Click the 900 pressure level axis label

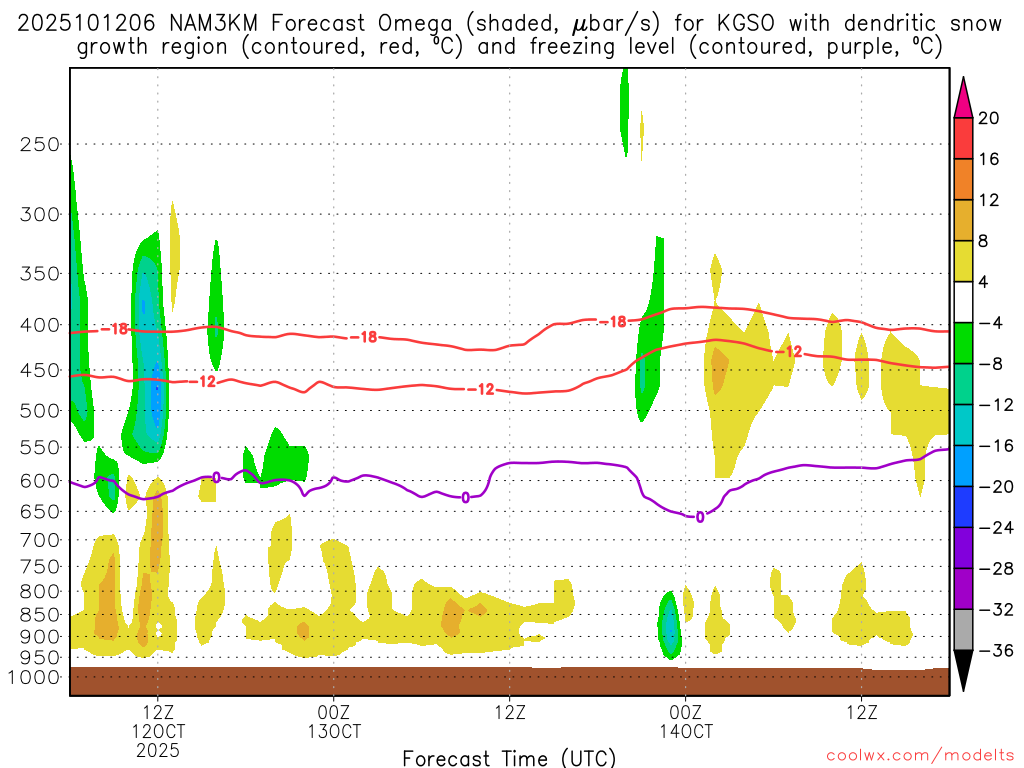[x=40, y=636]
